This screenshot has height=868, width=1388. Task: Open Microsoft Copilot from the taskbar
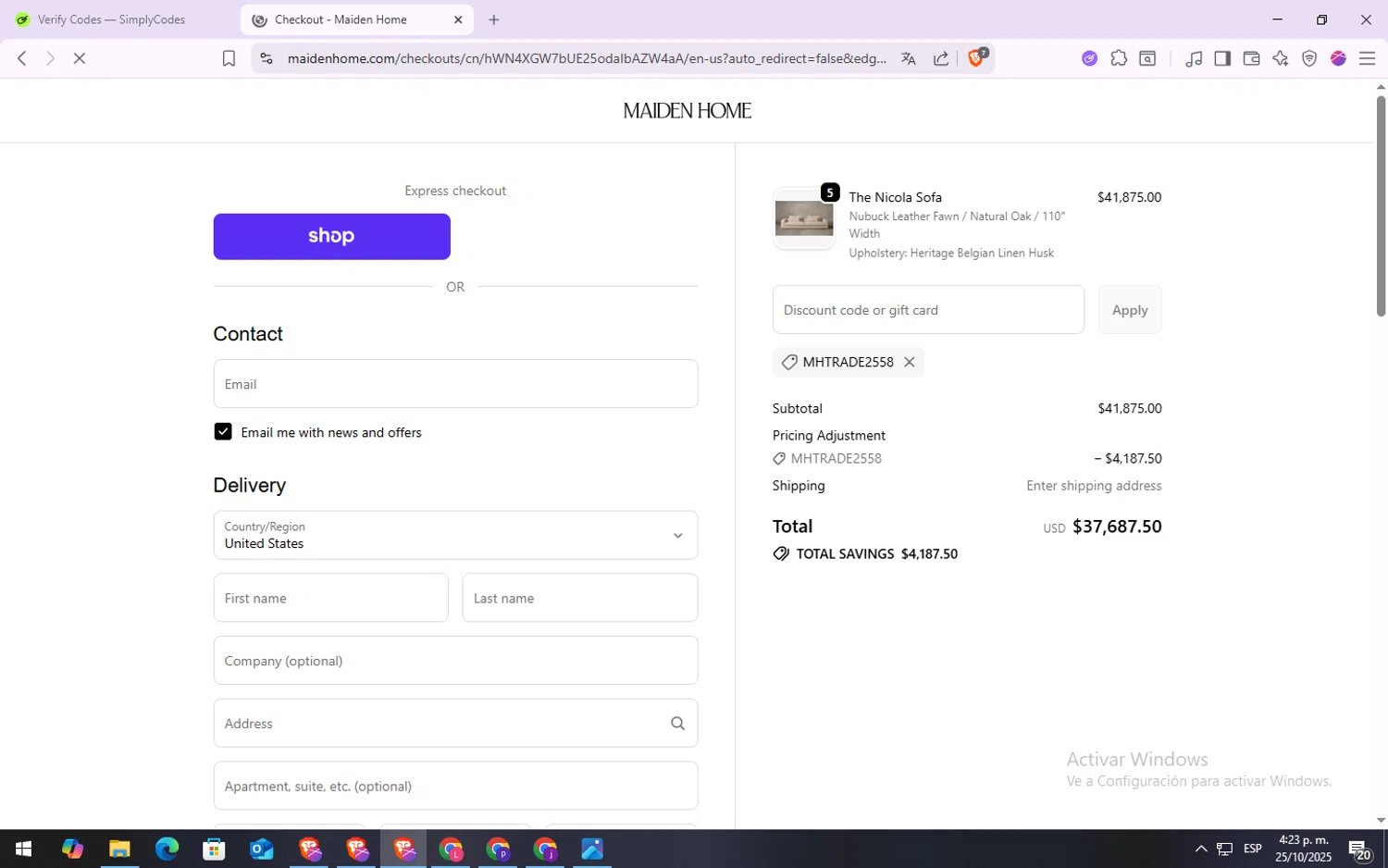72,849
